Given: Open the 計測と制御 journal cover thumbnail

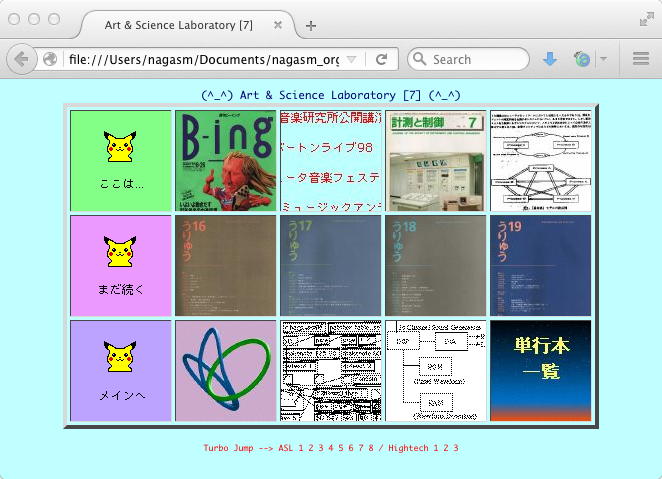Looking at the screenshot, I should point(436,161).
